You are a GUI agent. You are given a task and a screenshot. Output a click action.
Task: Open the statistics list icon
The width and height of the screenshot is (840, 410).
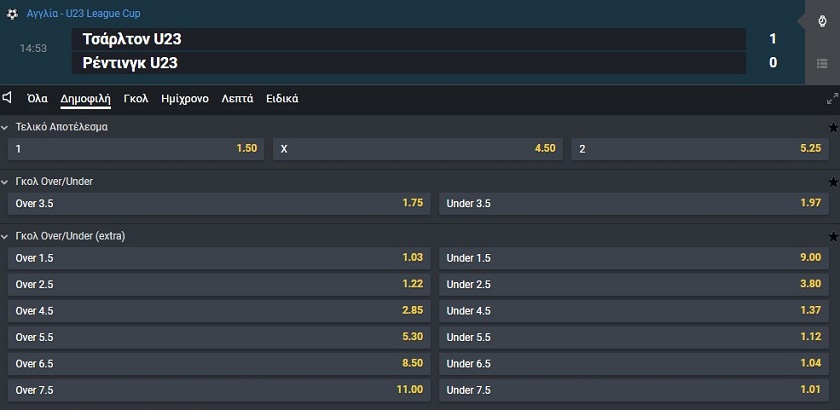pyautogui.click(x=822, y=63)
